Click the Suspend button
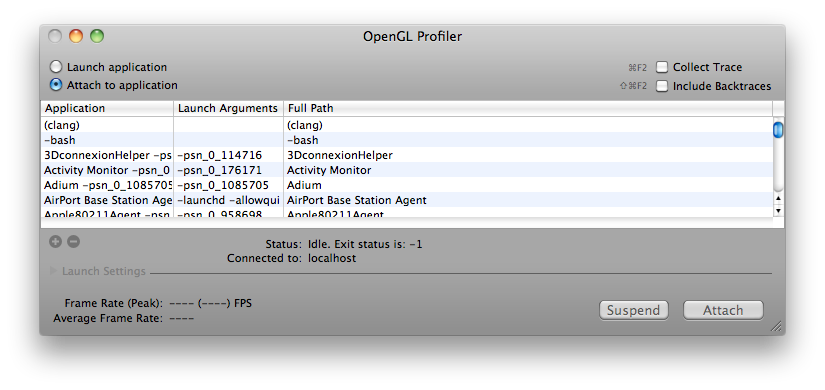The width and height of the screenshot is (825, 390). [633, 310]
